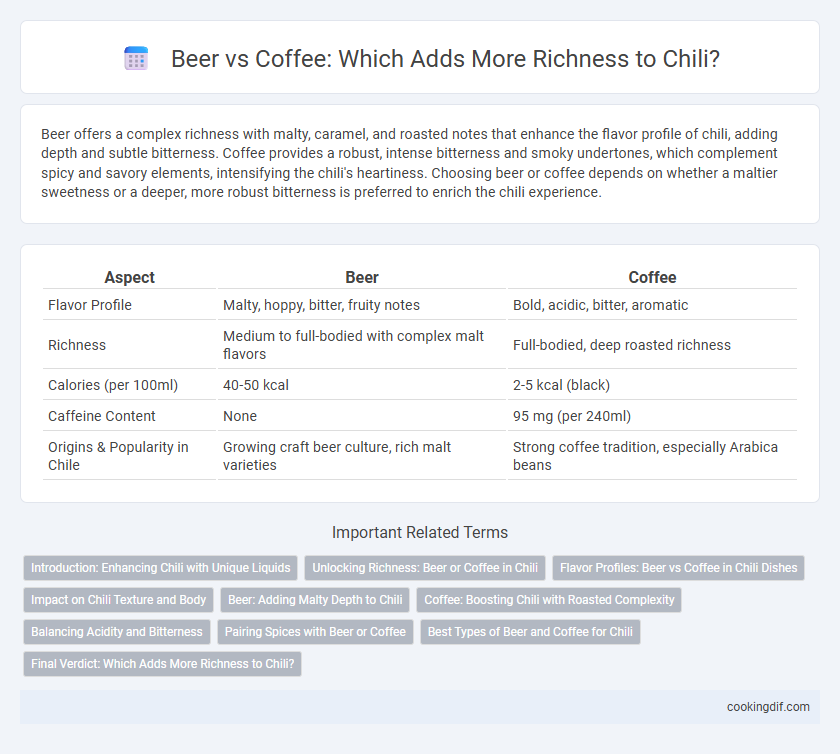This screenshot has height=754, width=840.
Task: Click 'Final Verdict: Which Adds More Richness to Chili?'
Action: pyautogui.click(x=162, y=663)
